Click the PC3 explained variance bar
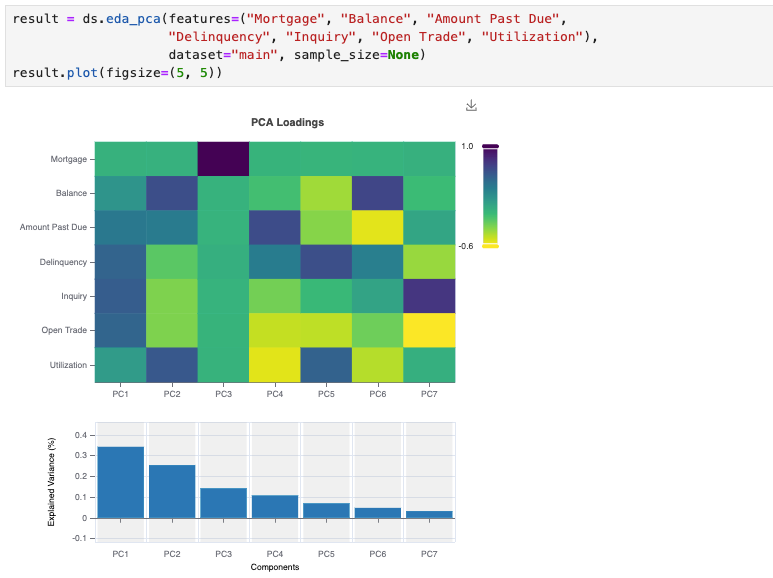The height and width of the screenshot is (578, 773). 223,503
